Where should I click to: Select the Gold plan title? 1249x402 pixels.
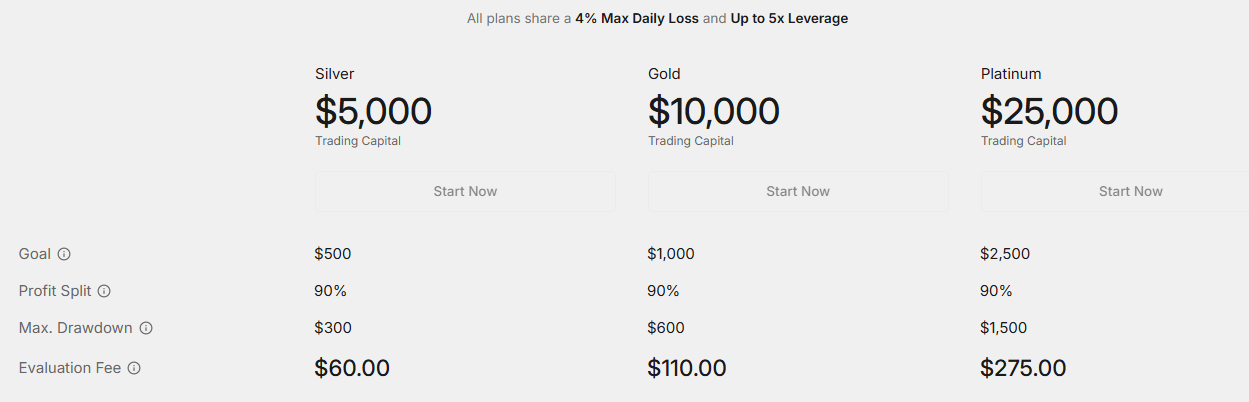pos(664,74)
